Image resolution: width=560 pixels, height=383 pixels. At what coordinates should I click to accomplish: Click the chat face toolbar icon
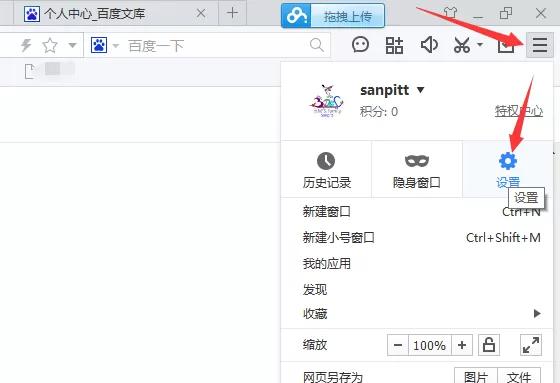click(360, 45)
